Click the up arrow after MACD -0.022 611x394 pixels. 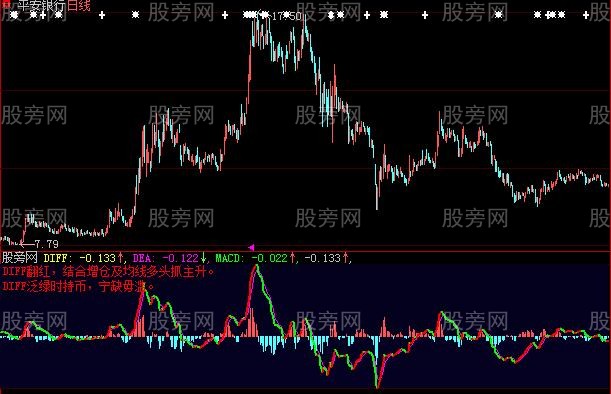click(292, 258)
